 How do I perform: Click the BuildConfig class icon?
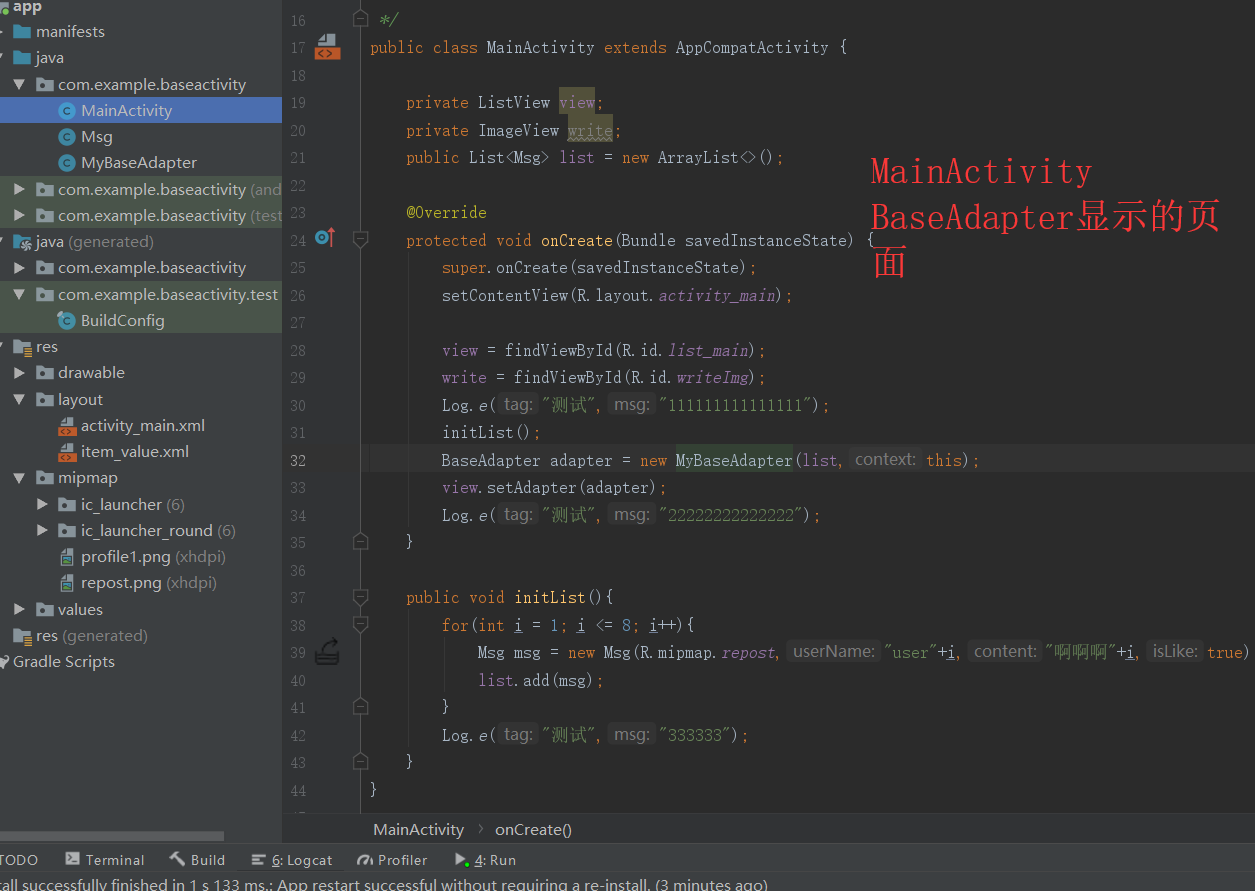tap(67, 321)
